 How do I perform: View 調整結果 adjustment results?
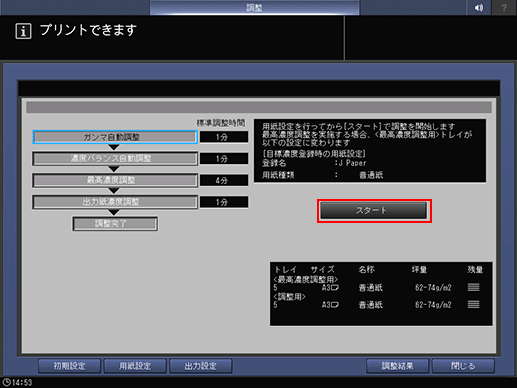point(397,366)
